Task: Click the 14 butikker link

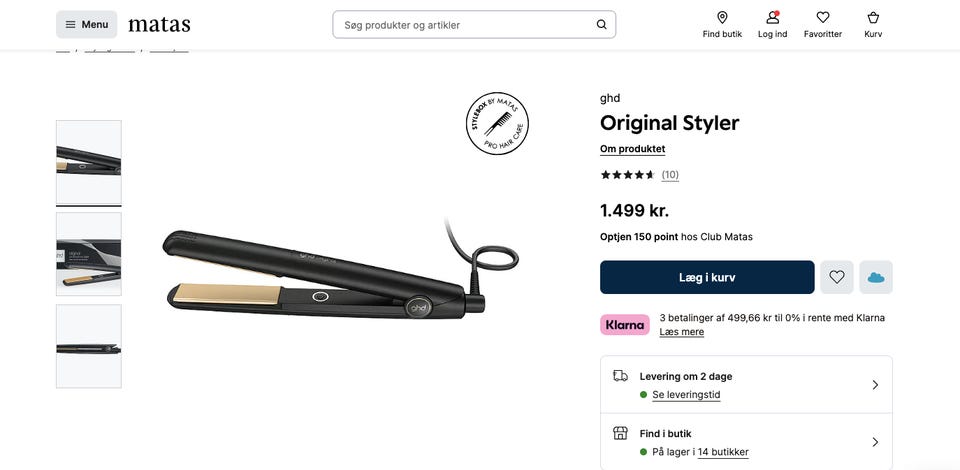Action: (723, 452)
